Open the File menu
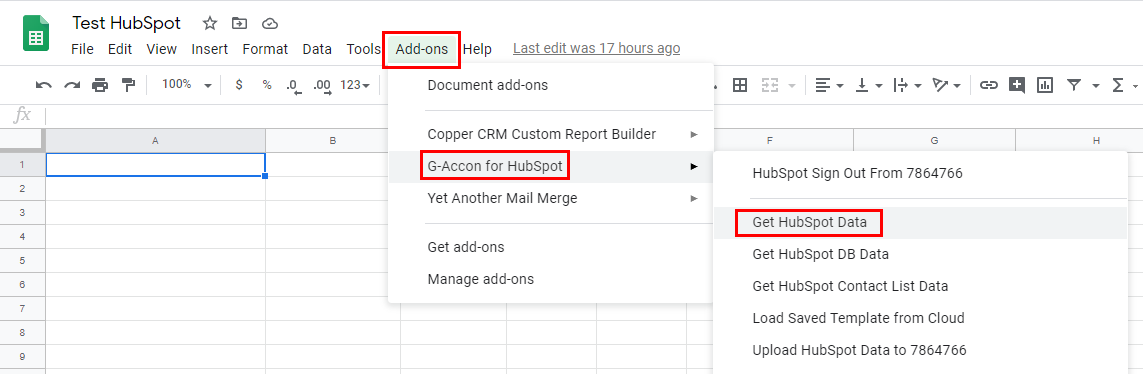The width and height of the screenshot is (1143, 374). (82, 49)
